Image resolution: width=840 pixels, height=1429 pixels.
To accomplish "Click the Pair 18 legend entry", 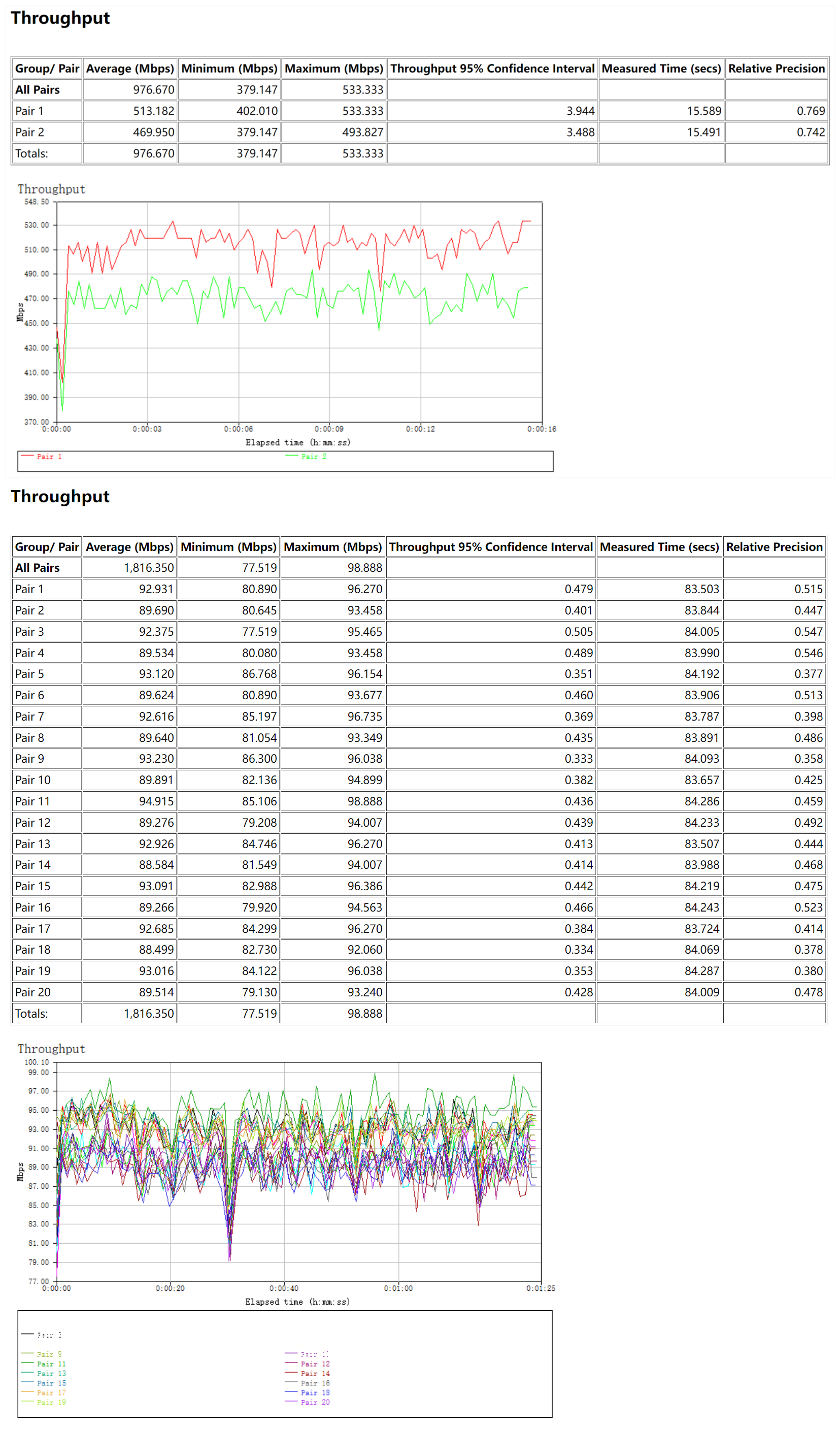I will point(315,1392).
